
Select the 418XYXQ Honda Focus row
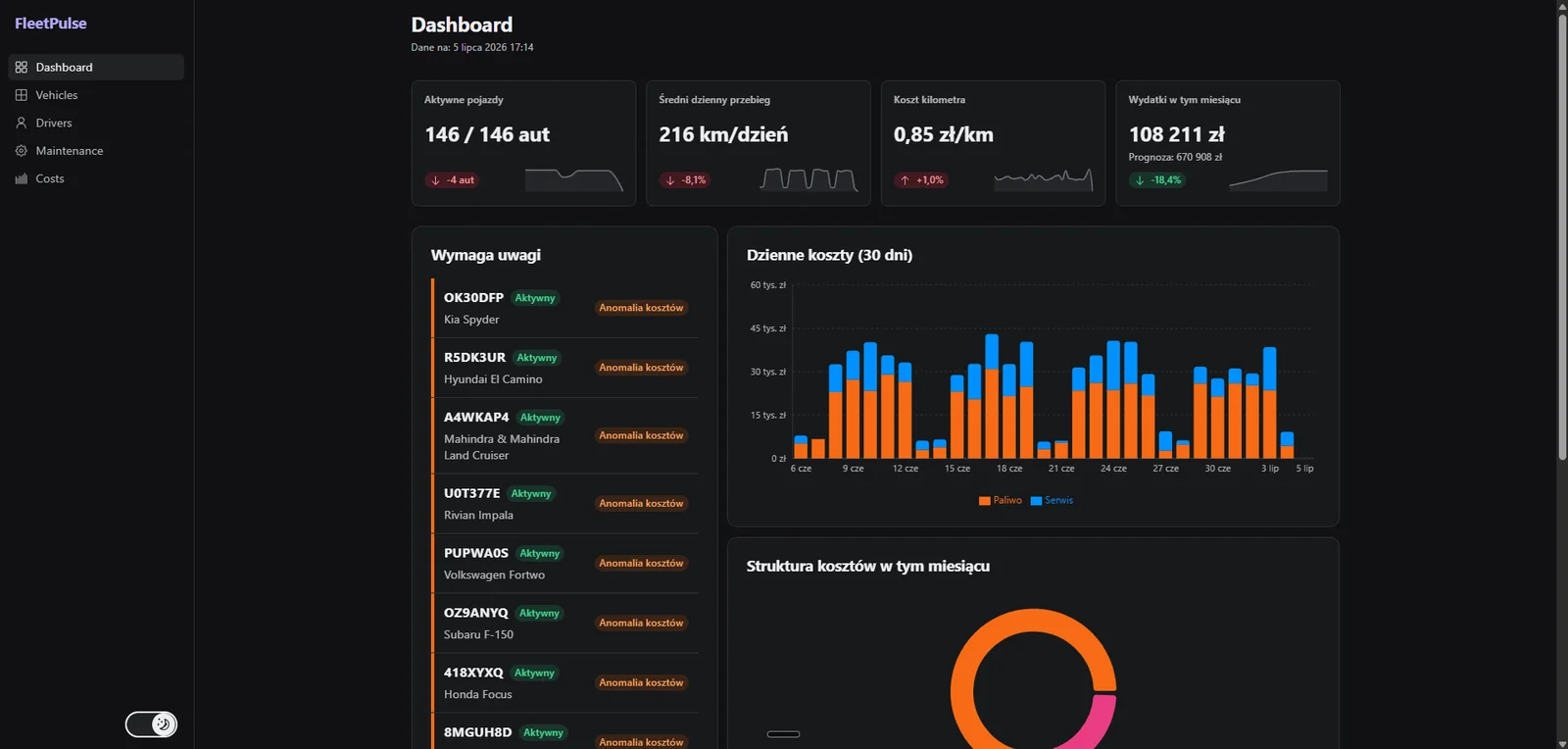pyautogui.click(x=564, y=683)
